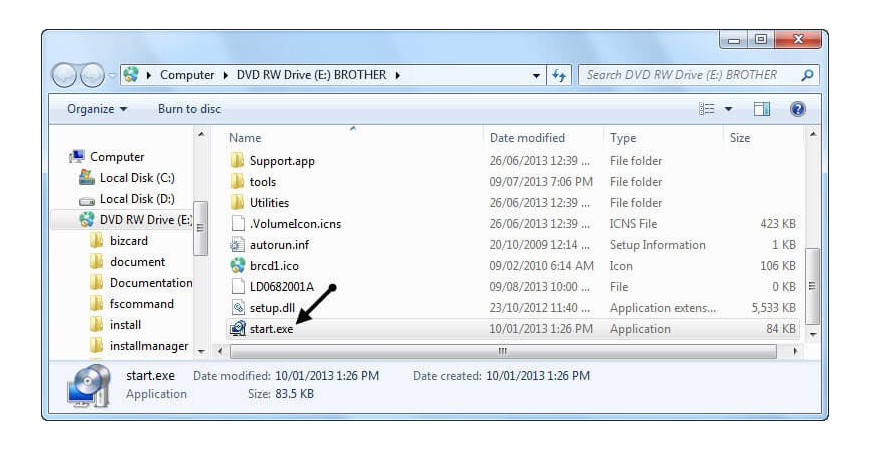Click the setup.dll file icon
The width and height of the screenshot is (870, 450).
pos(237,308)
